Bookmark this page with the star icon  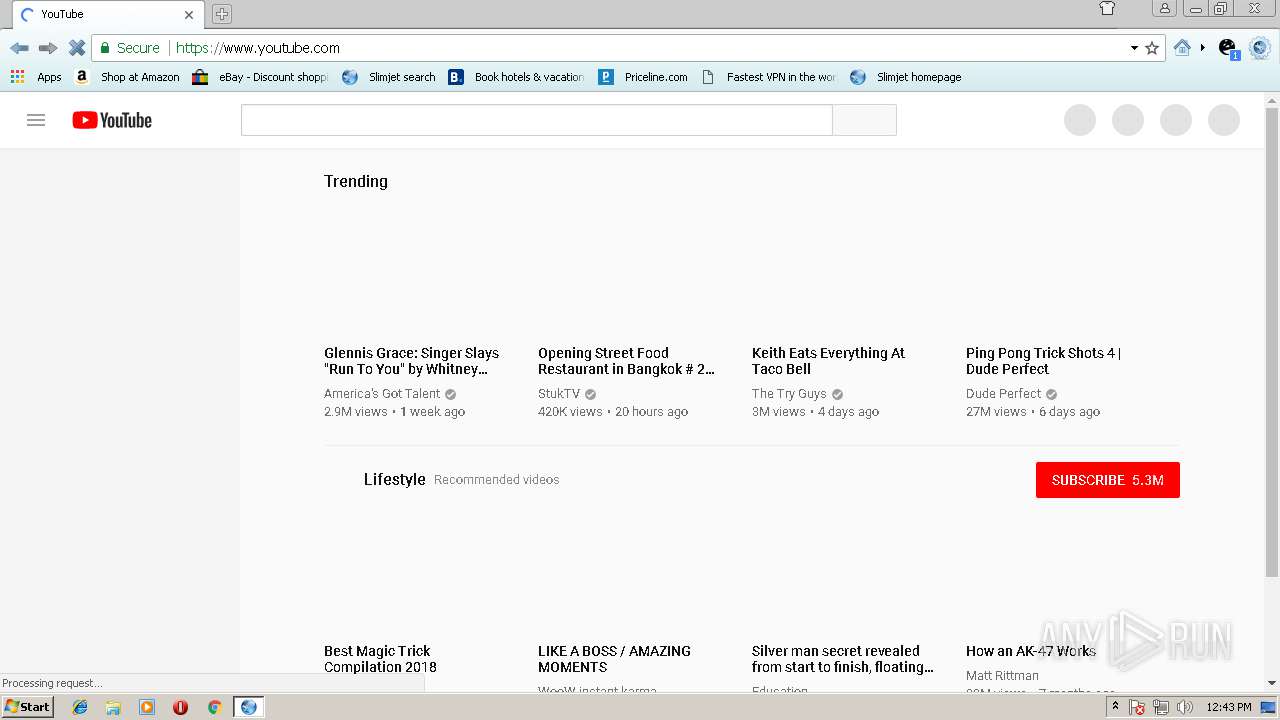(1152, 48)
